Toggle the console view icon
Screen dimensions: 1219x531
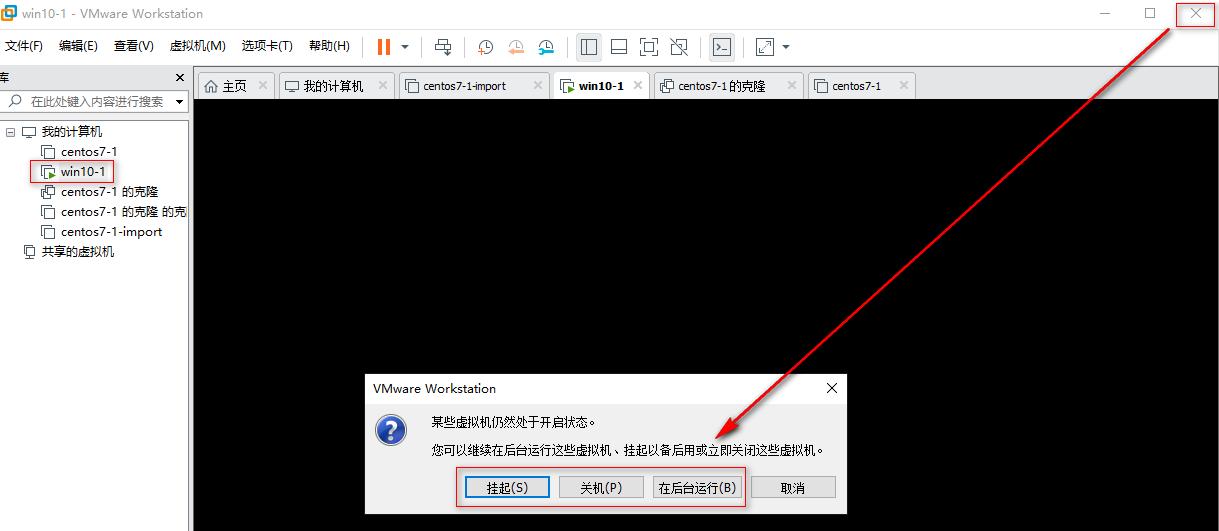[721, 46]
